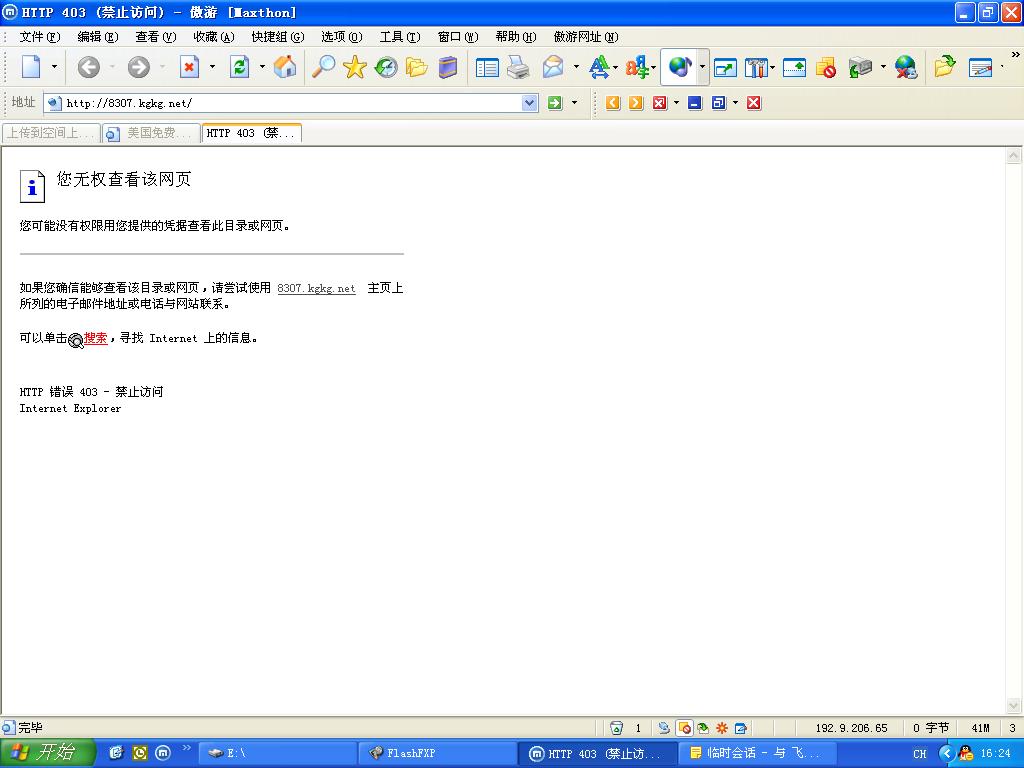
Task: Click the Favorites star icon
Action: [354, 67]
